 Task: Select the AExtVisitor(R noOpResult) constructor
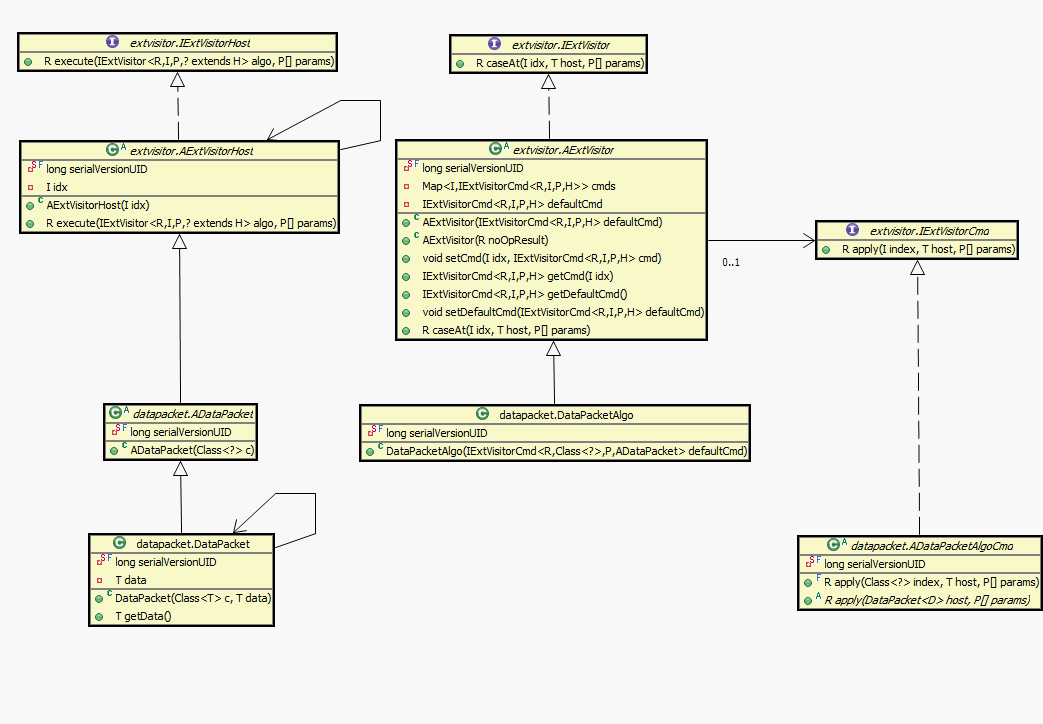[x=485, y=240]
